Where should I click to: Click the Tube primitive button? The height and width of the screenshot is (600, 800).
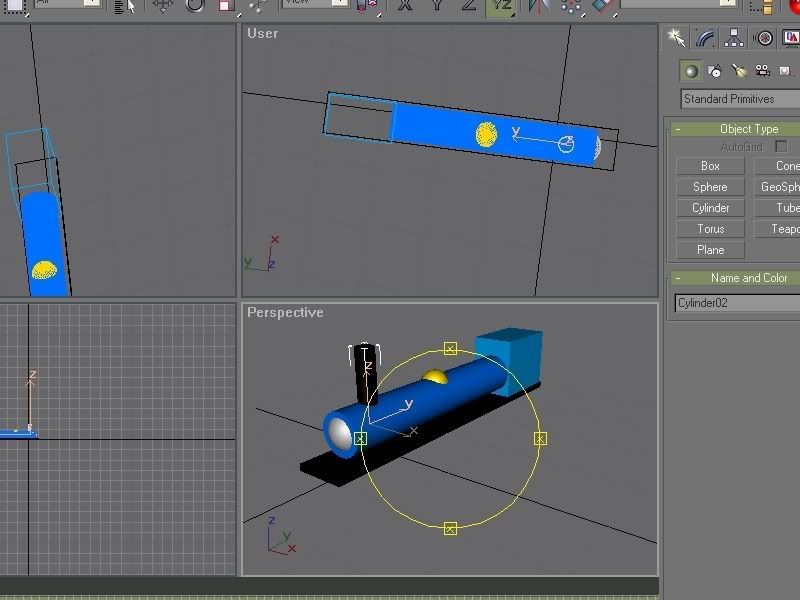click(x=777, y=208)
